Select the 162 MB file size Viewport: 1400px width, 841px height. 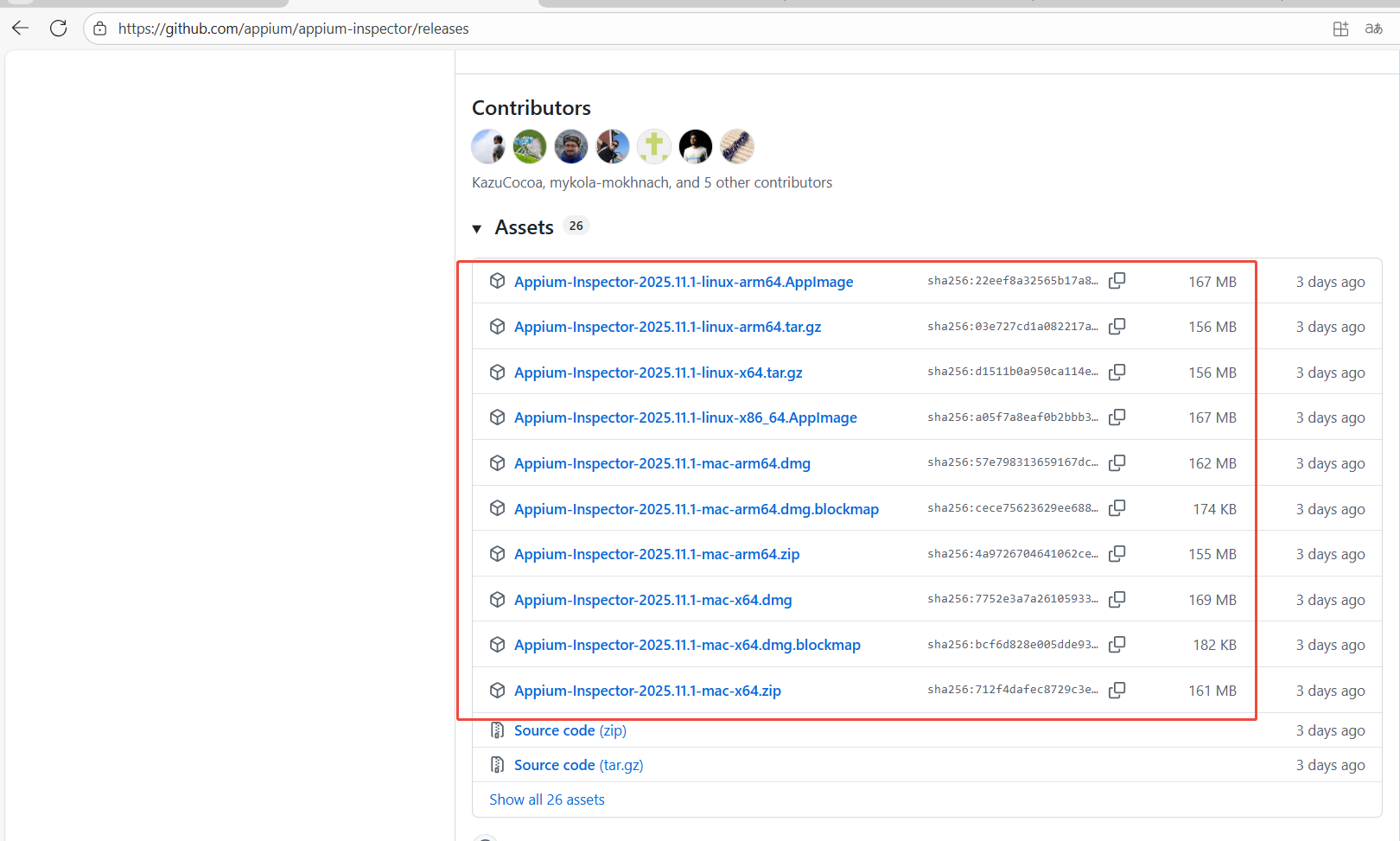tap(1212, 463)
